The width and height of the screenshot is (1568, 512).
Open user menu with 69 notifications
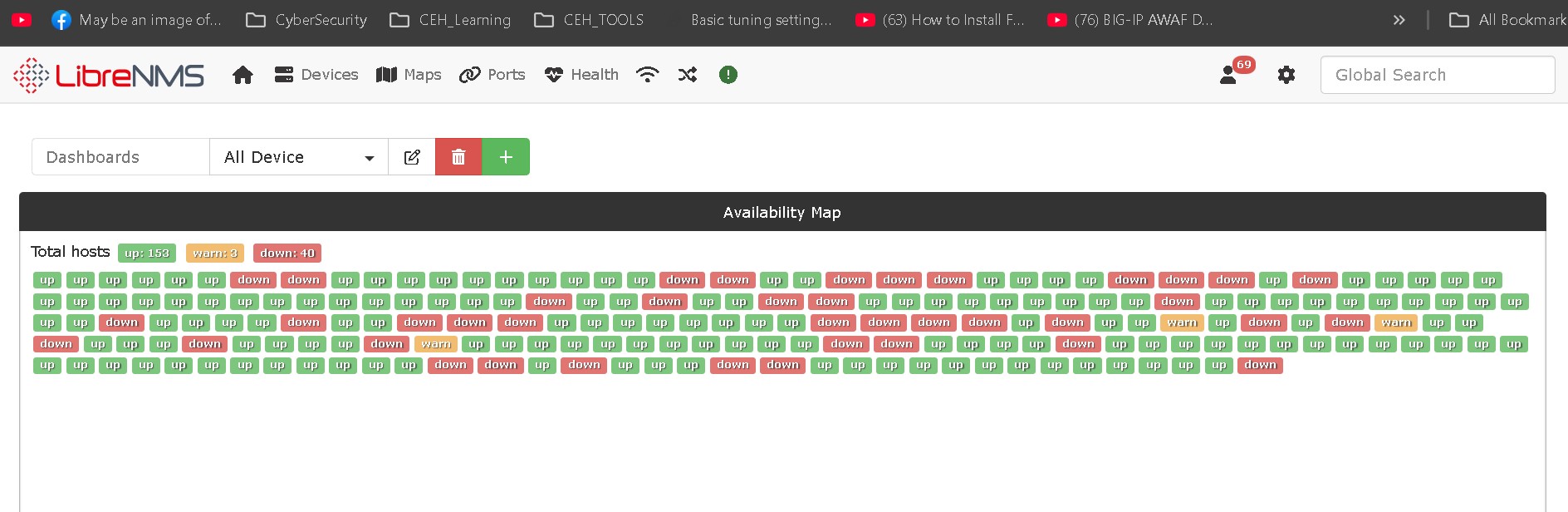click(x=1230, y=75)
